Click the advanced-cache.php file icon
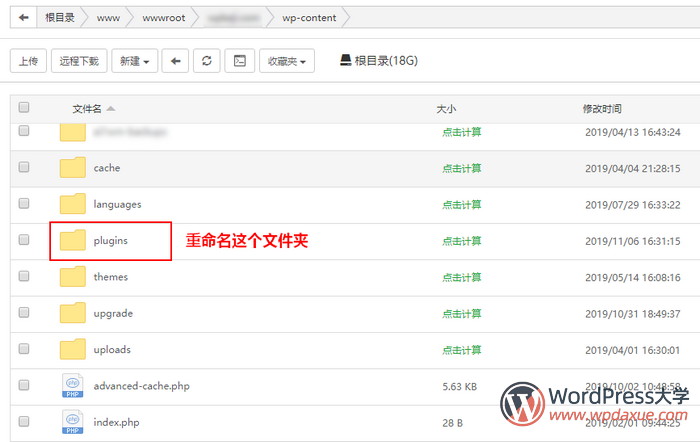700x442 pixels. [72, 385]
